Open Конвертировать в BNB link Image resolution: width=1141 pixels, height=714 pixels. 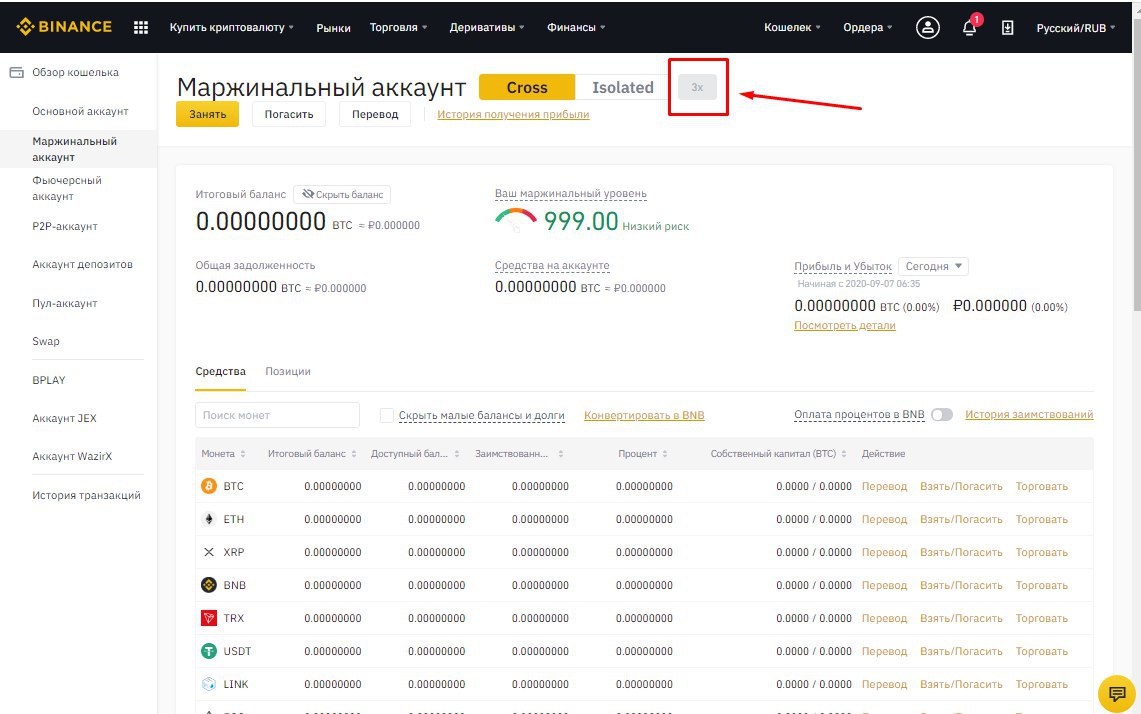click(644, 415)
